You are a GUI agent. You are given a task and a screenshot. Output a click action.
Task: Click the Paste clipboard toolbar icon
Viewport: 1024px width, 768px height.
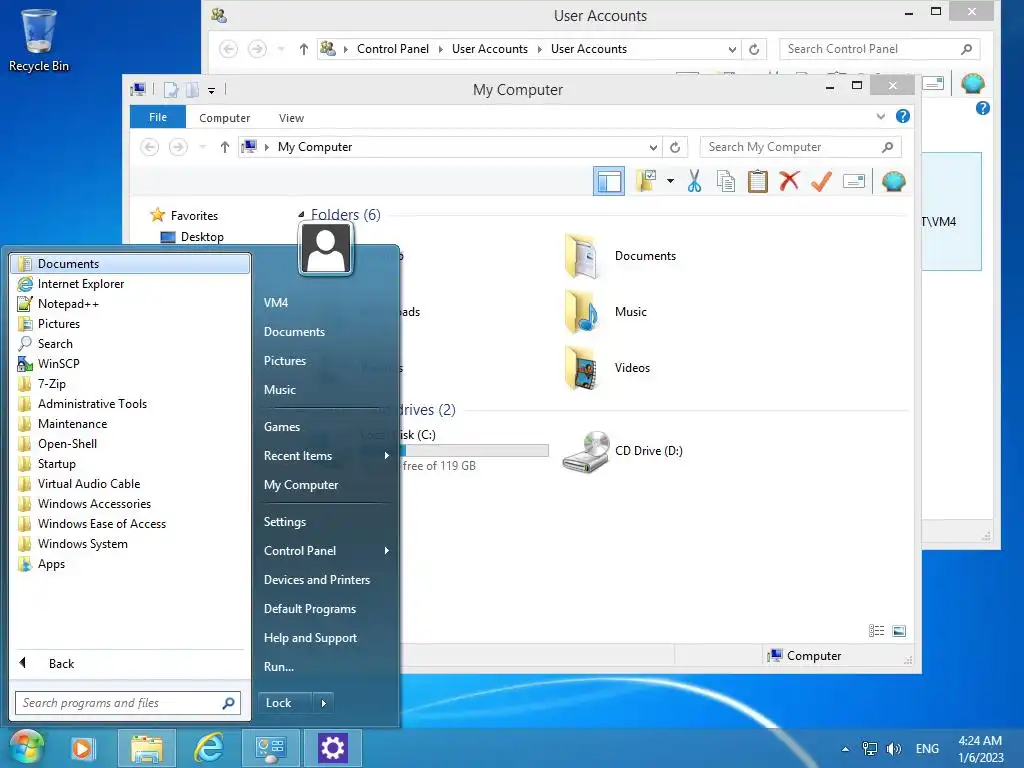coord(758,181)
